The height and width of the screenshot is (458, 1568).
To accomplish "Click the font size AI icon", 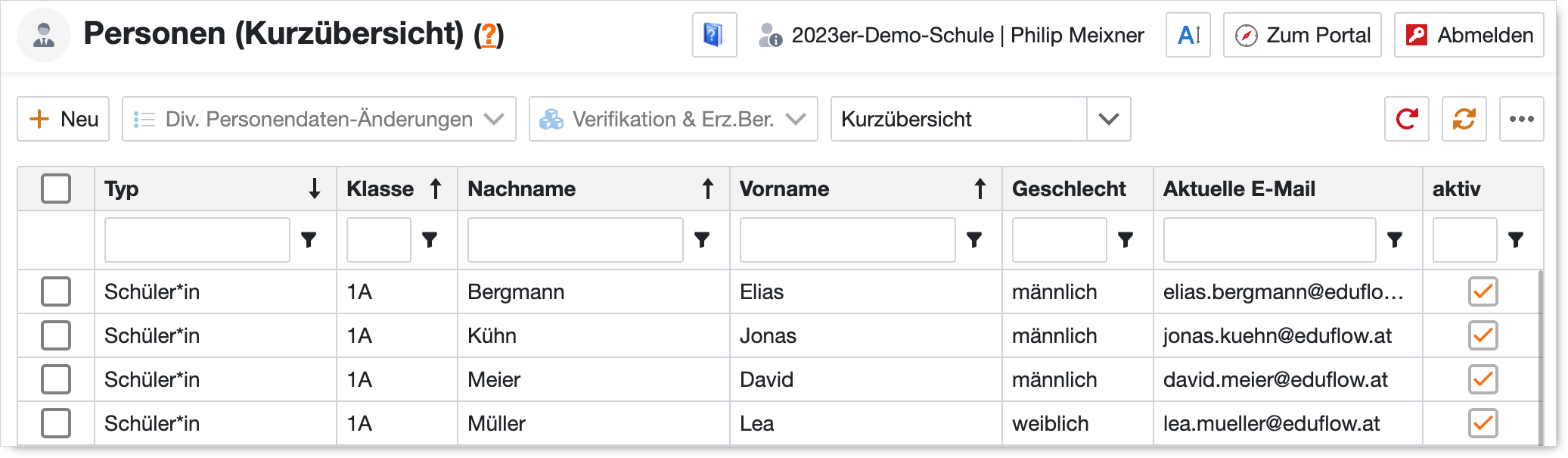I will 1188,35.
